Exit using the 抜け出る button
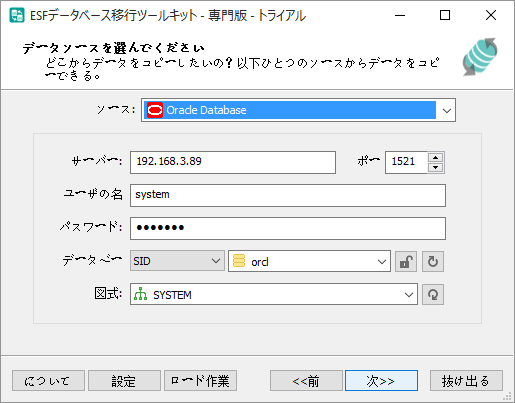 click(466, 380)
